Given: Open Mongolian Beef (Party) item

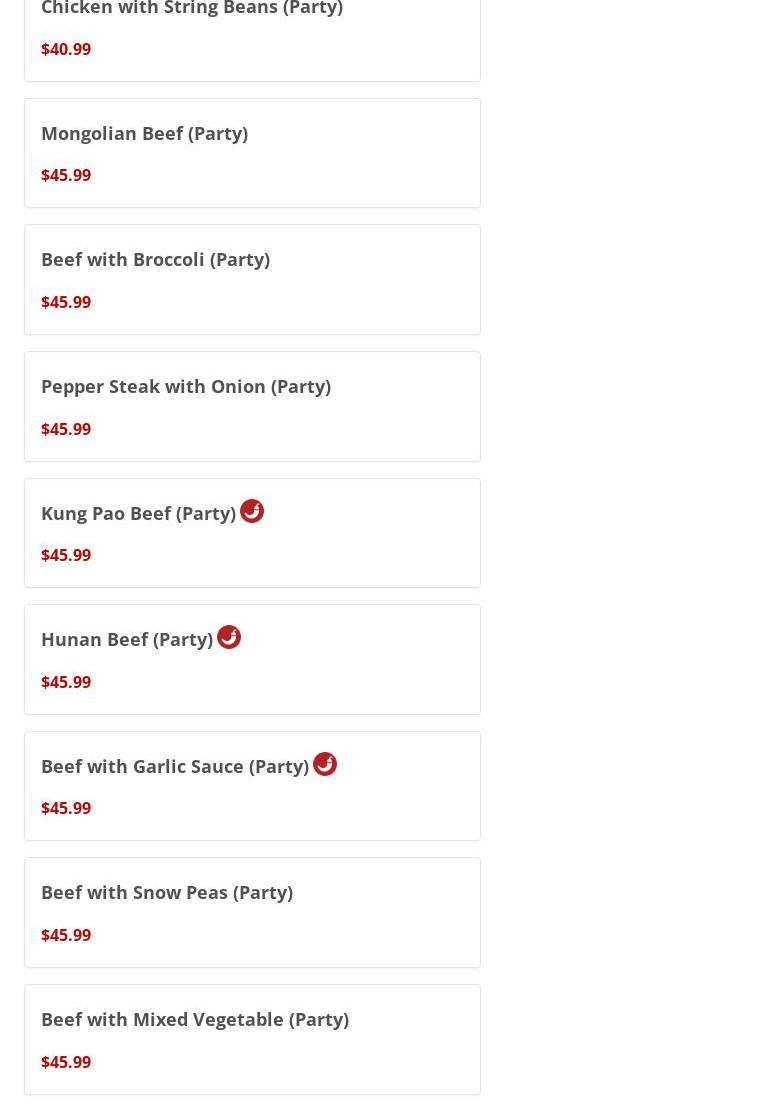Looking at the screenshot, I should tap(144, 133).
